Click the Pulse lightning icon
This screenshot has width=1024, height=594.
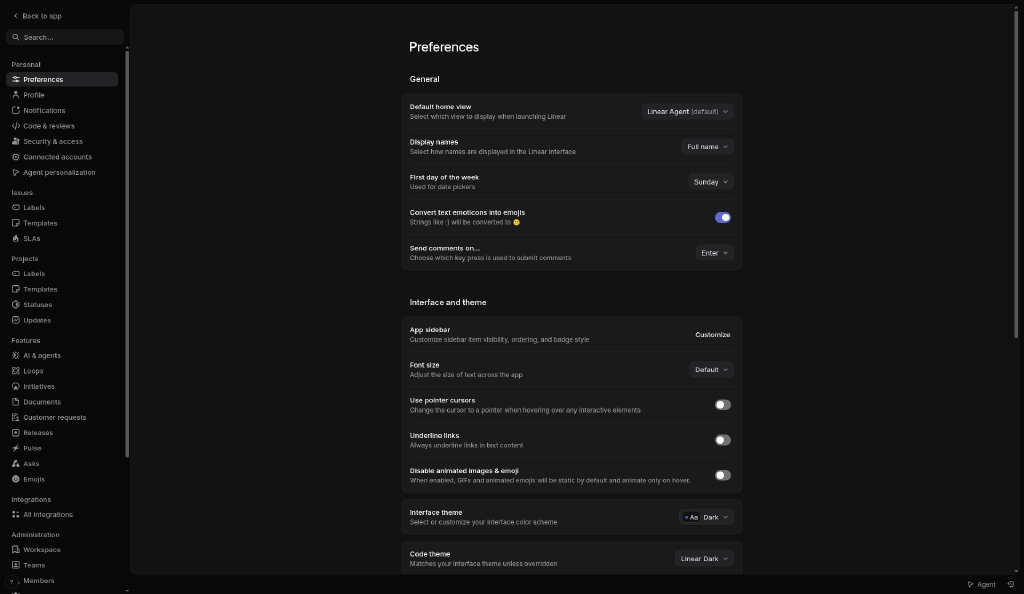pos(16,448)
